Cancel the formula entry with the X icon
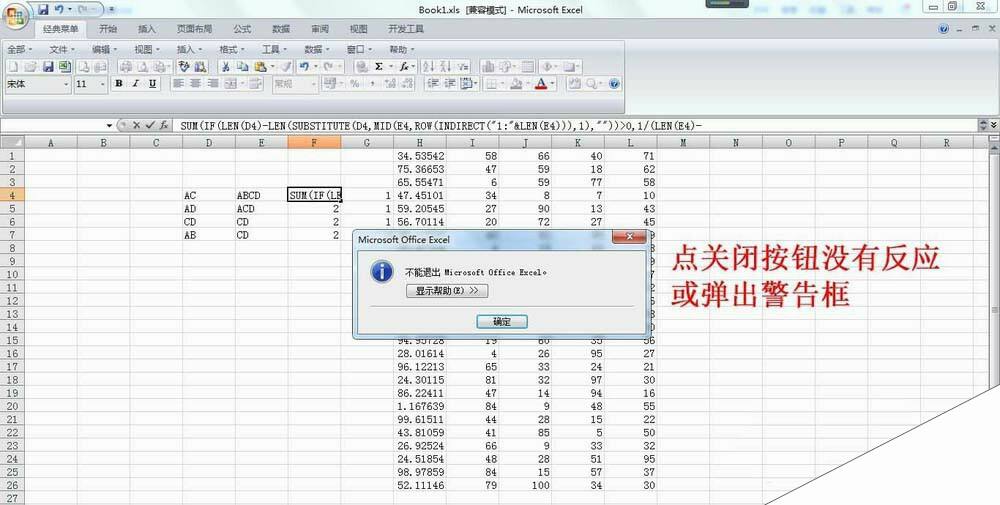The width and height of the screenshot is (1000, 505). pos(136,126)
